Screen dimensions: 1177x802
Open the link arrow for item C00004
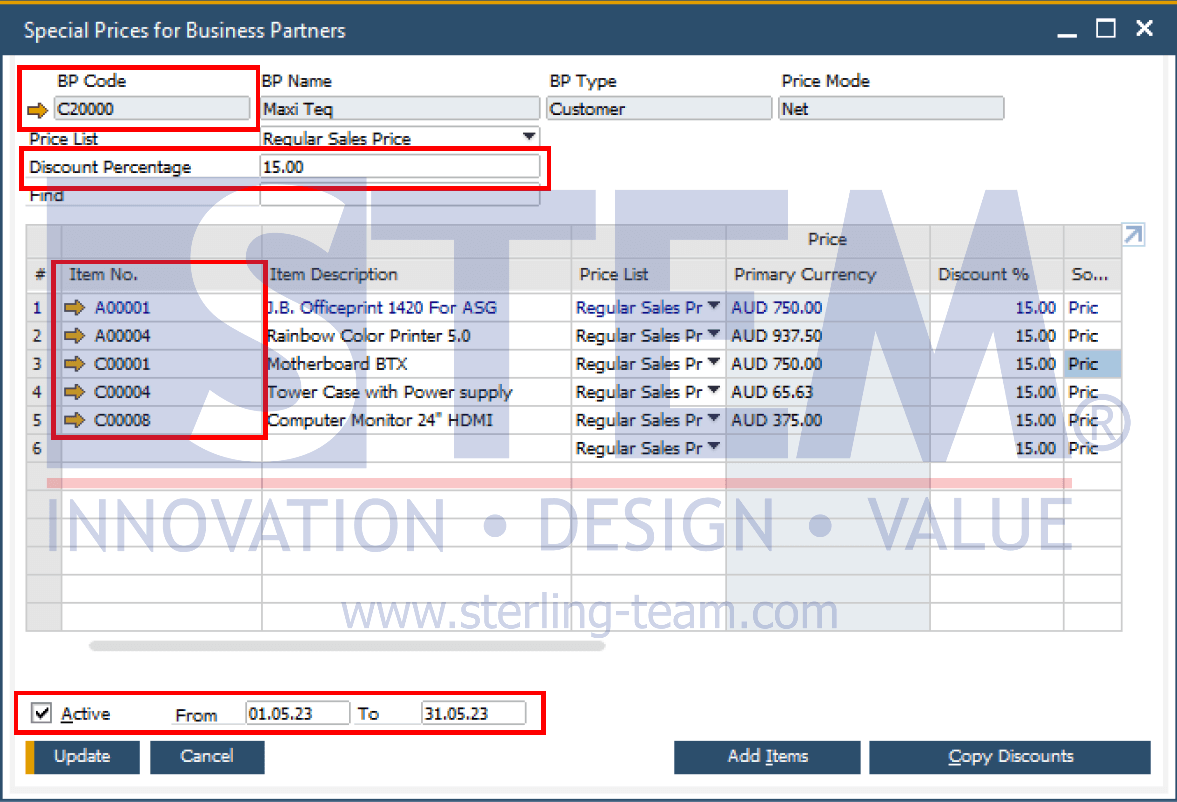click(x=74, y=391)
